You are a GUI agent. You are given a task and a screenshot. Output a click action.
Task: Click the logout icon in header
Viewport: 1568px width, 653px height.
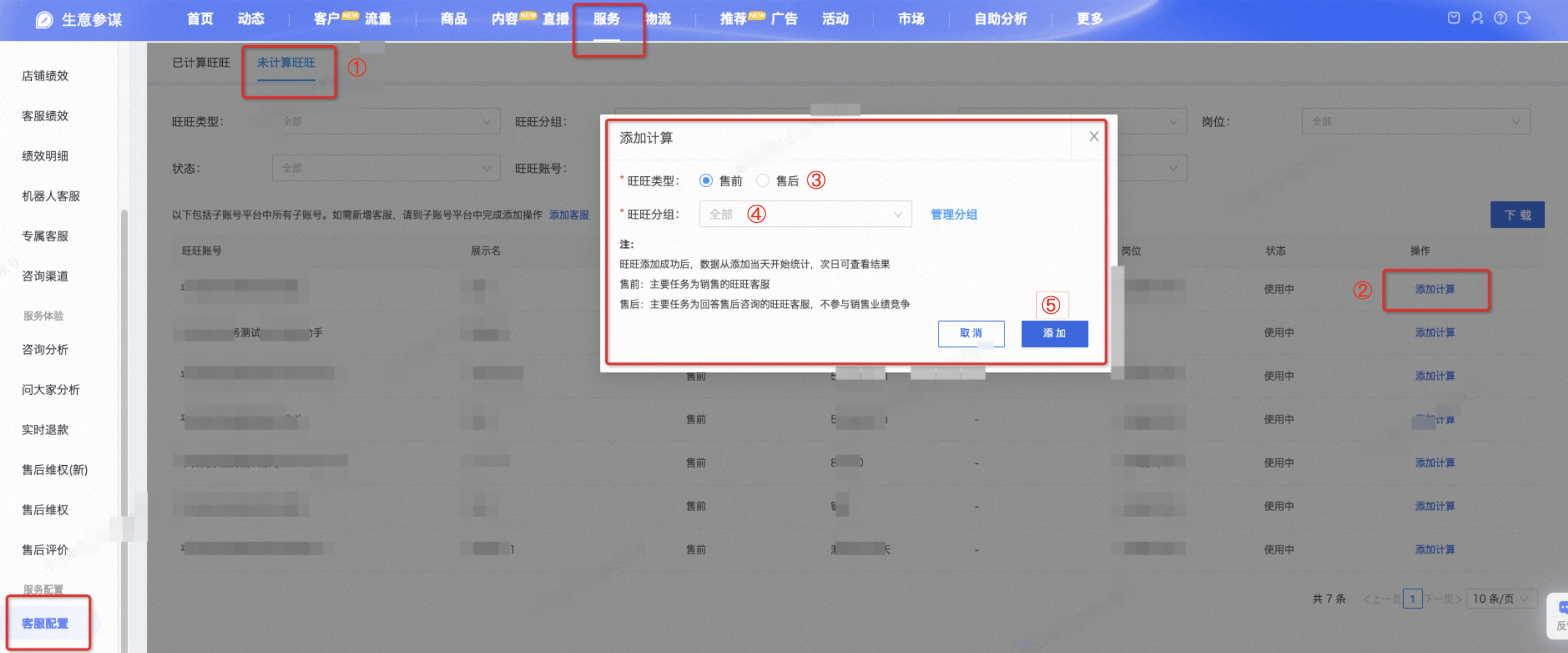[1524, 18]
